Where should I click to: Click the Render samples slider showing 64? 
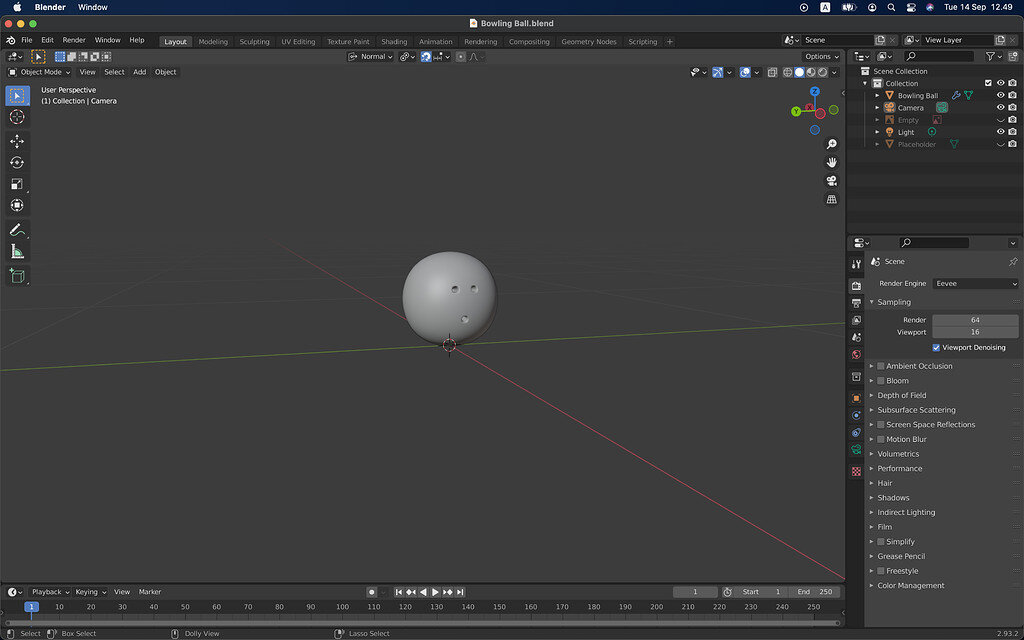coord(975,320)
